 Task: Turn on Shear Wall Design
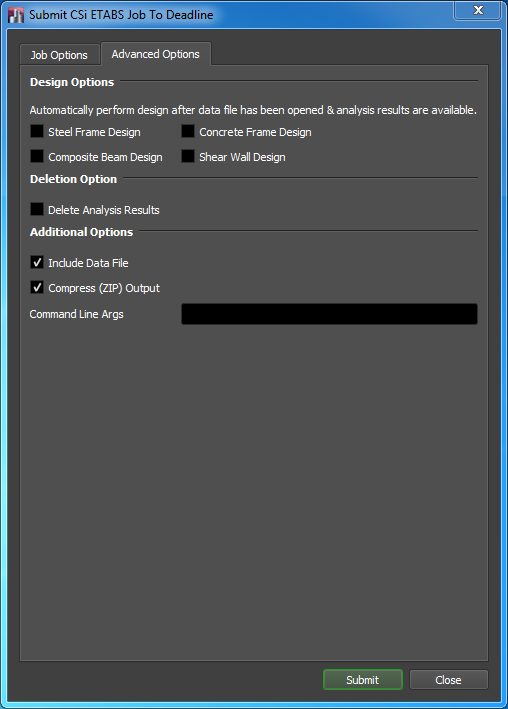tap(188, 156)
